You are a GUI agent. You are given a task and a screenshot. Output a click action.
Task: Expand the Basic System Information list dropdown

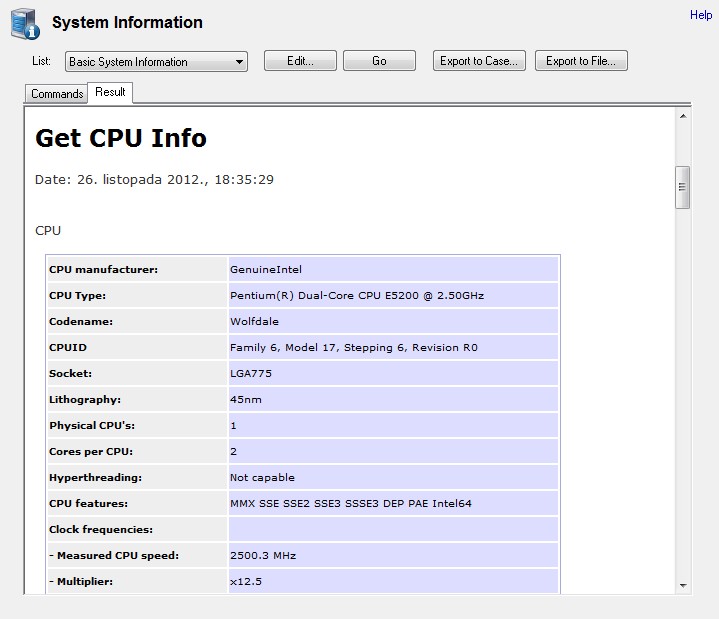click(156, 62)
